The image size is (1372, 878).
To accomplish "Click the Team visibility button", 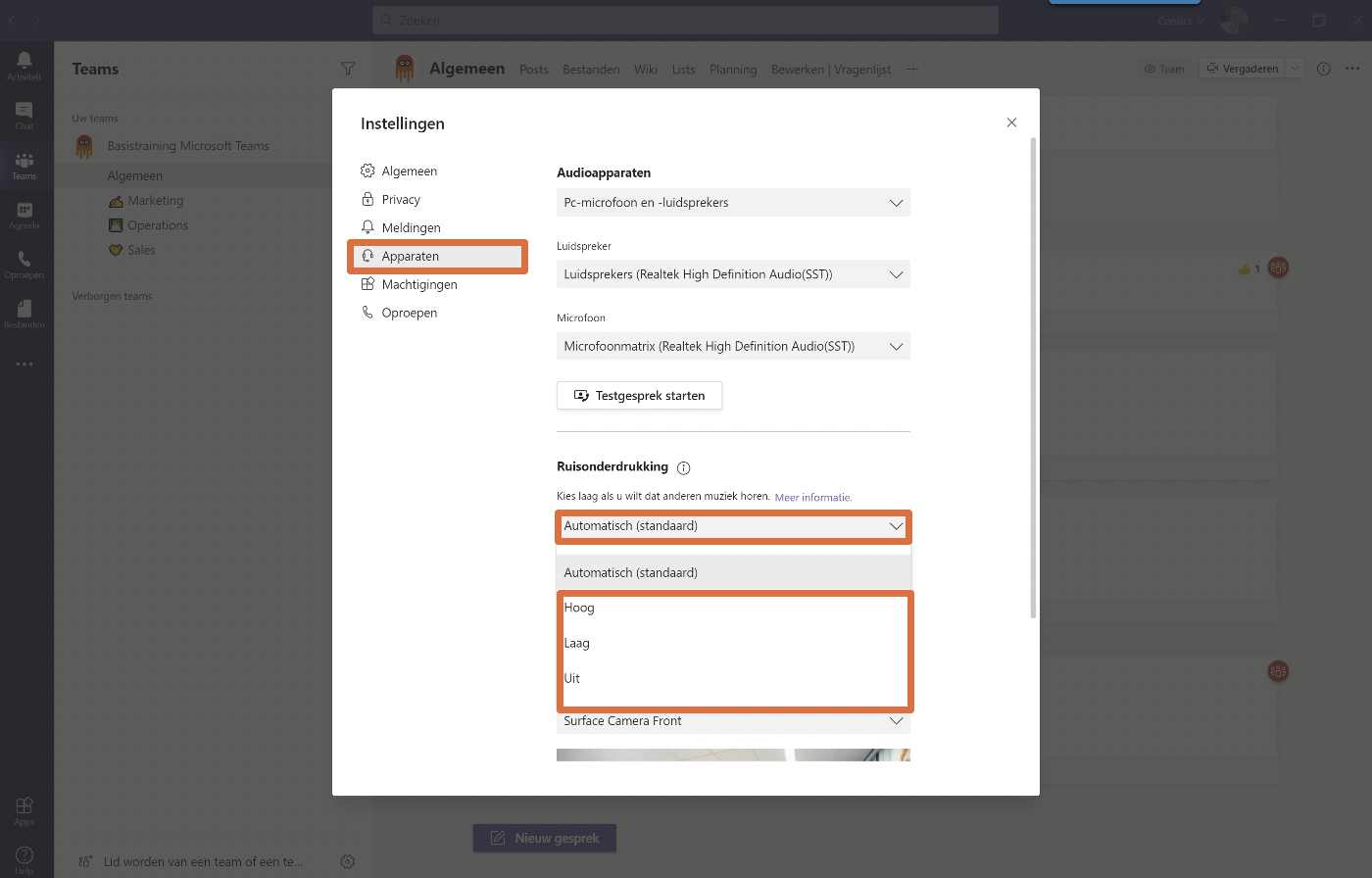I will point(1164,69).
